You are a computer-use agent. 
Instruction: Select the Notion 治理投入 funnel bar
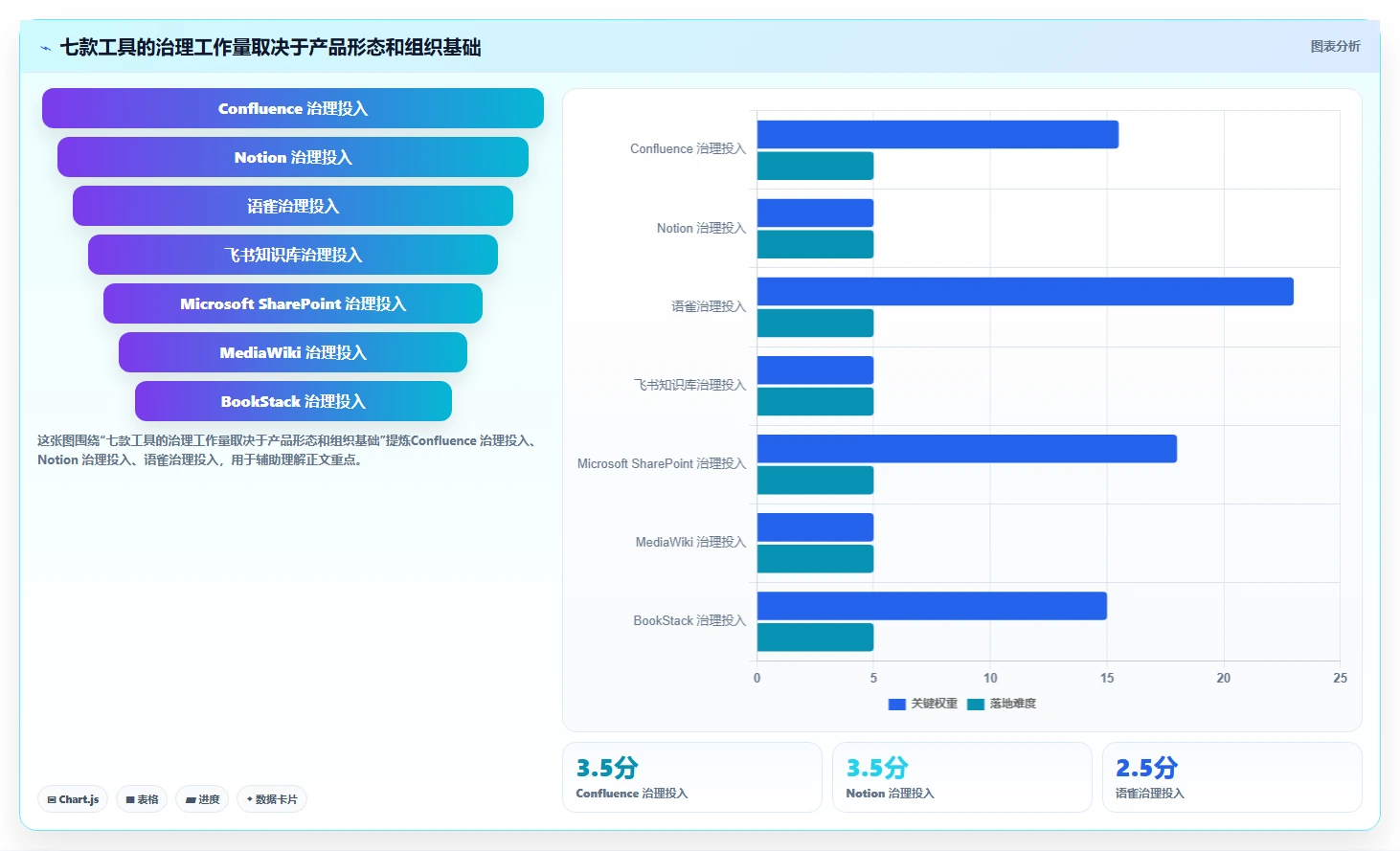point(293,157)
